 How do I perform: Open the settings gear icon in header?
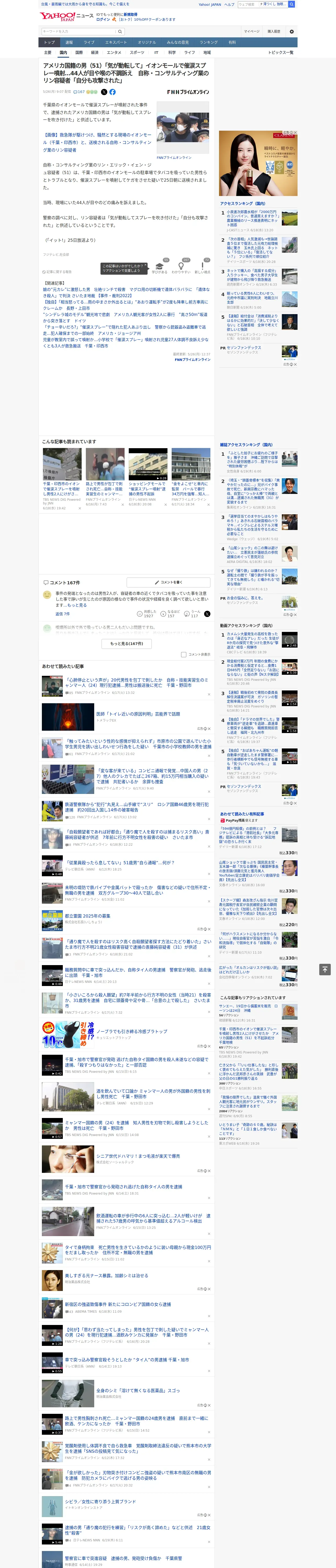coord(292,32)
